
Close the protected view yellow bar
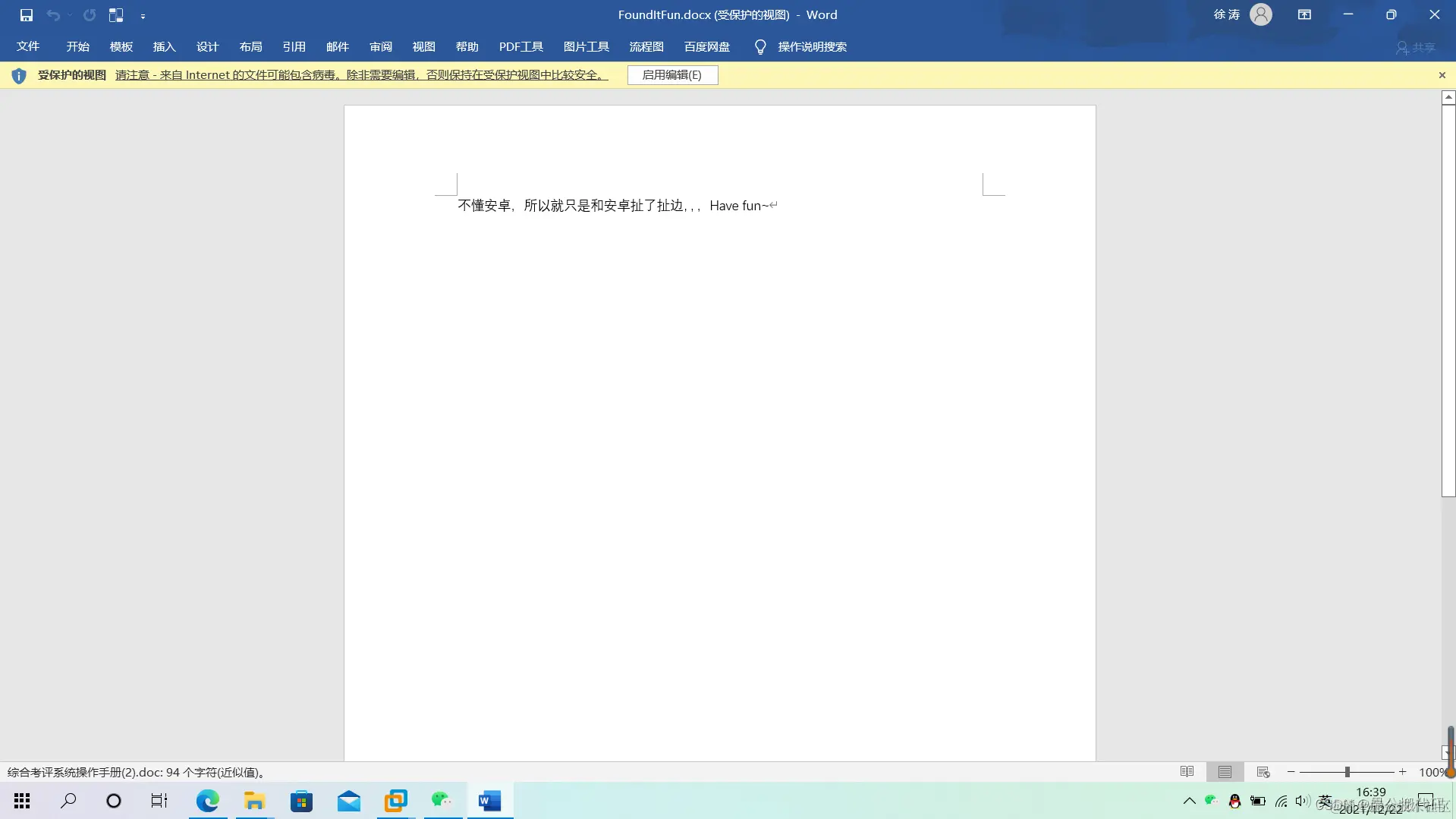tap(1442, 75)
